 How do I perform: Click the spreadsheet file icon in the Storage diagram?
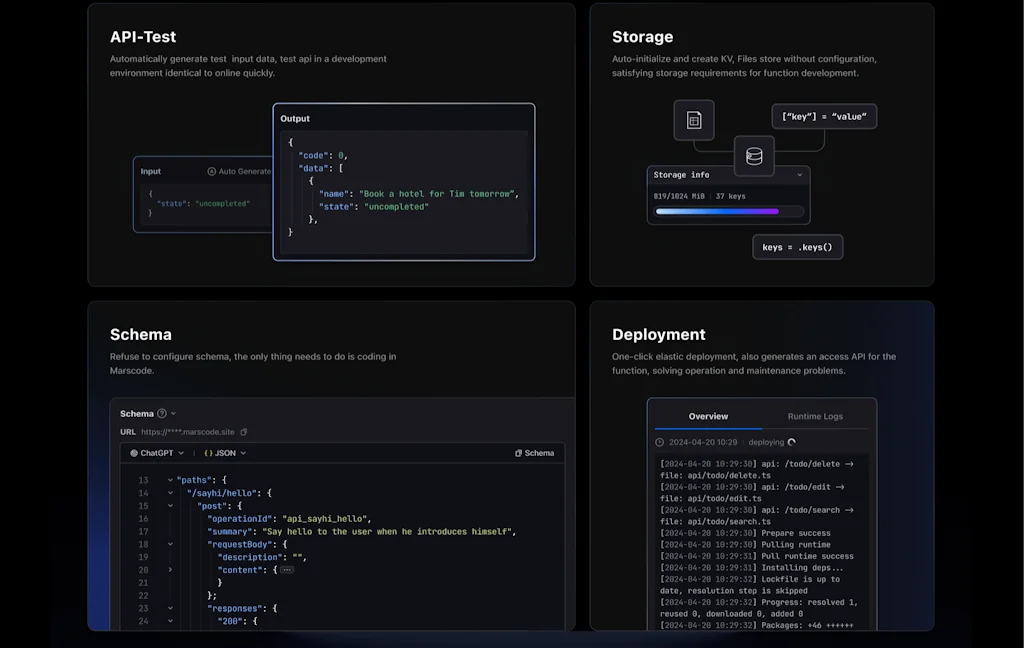click(x=694, y=120)
